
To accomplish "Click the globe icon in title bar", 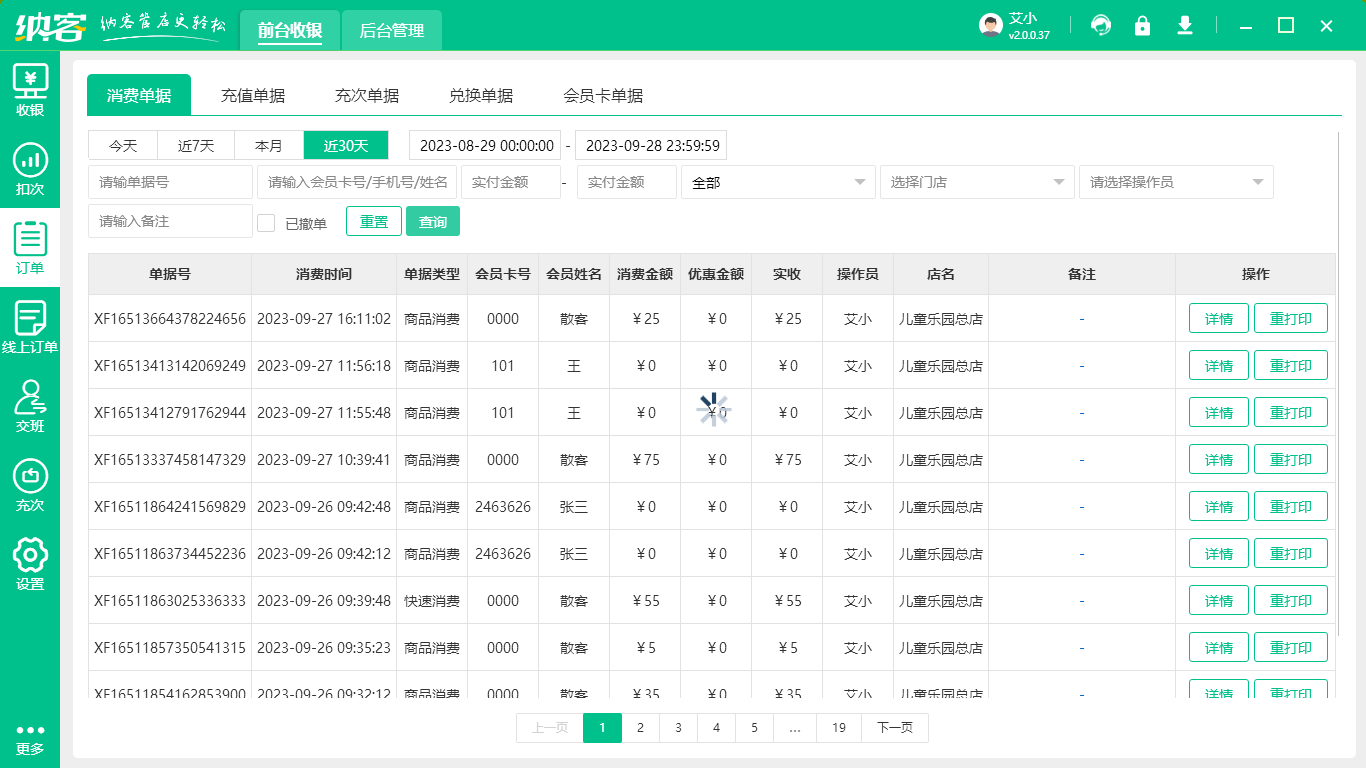I will click(1101, 25).
